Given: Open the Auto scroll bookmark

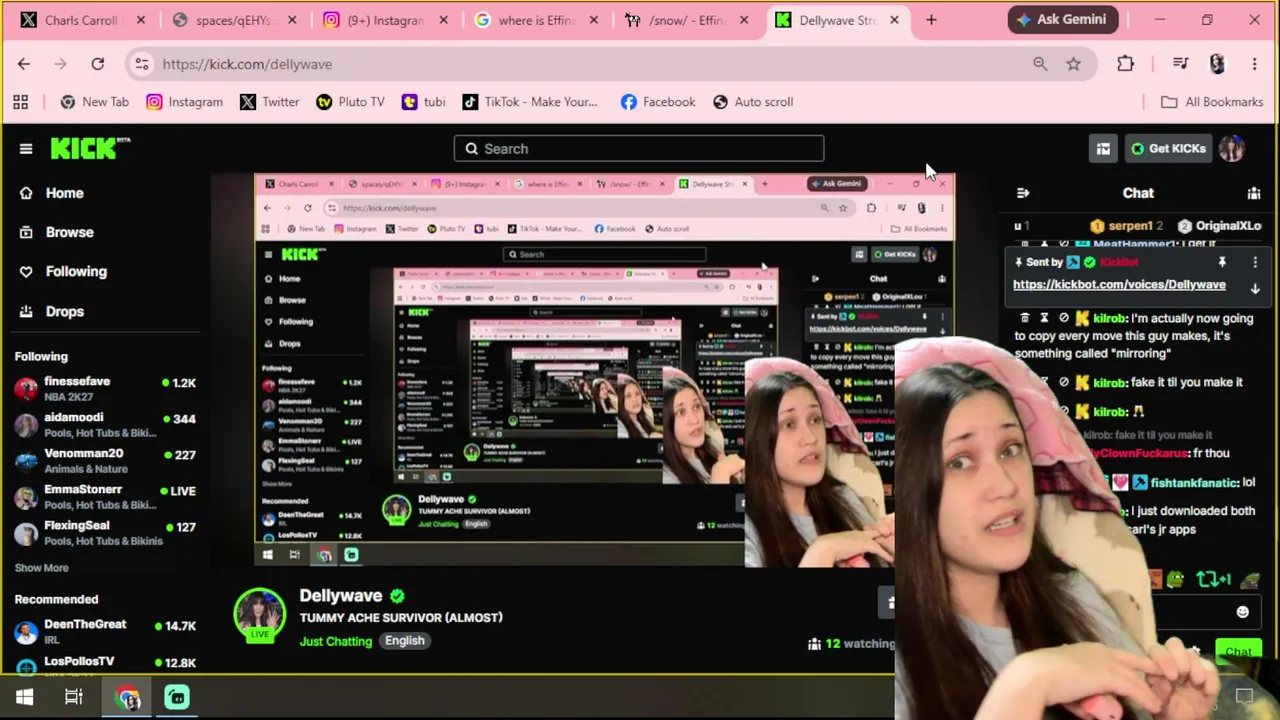Looking at the screenshot, I should (753, 102).
